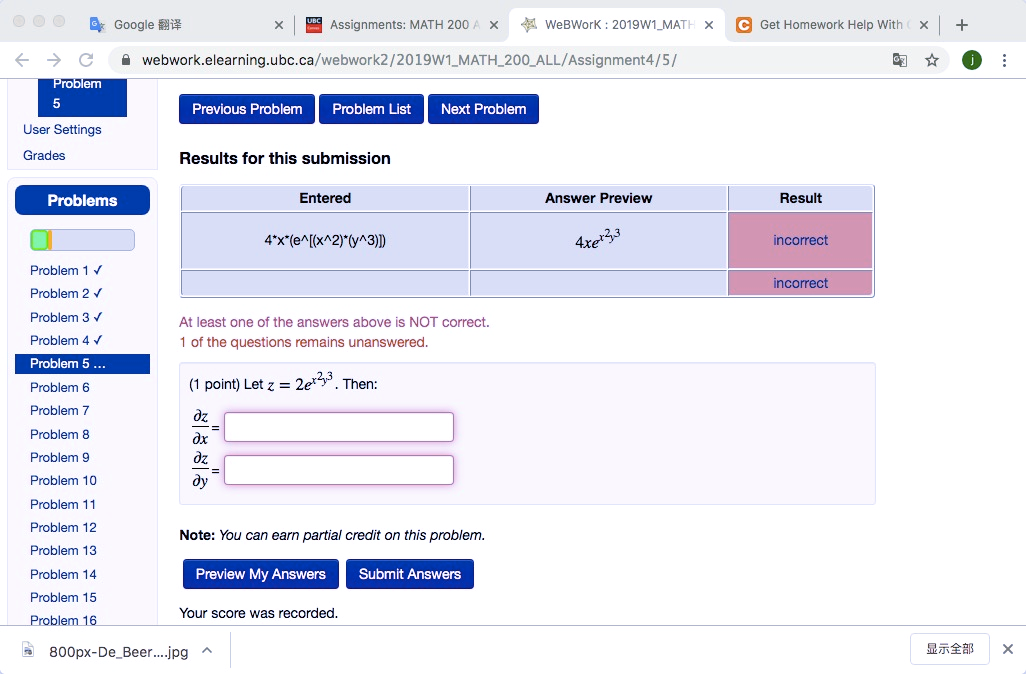Open Chrome's three-dot menu
Viewport: 1026px width, 674px height.
[x=1004, y=60]
